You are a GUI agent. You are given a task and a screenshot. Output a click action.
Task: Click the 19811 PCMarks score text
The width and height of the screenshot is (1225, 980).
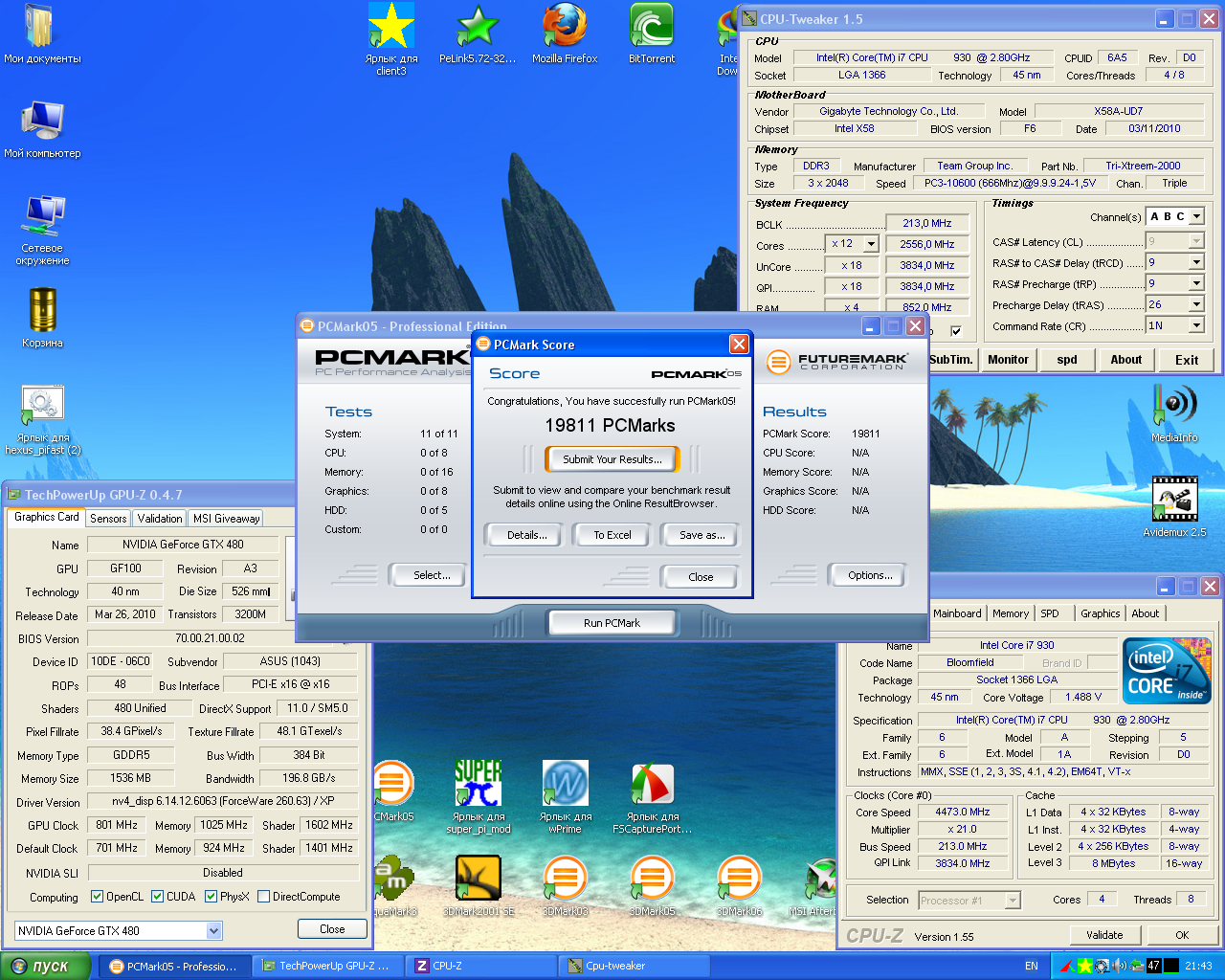click(x=610, y=426)
